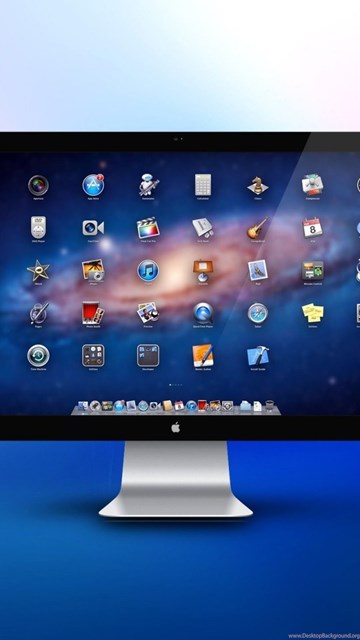Launch Safari compass icon

click(258, 313)
